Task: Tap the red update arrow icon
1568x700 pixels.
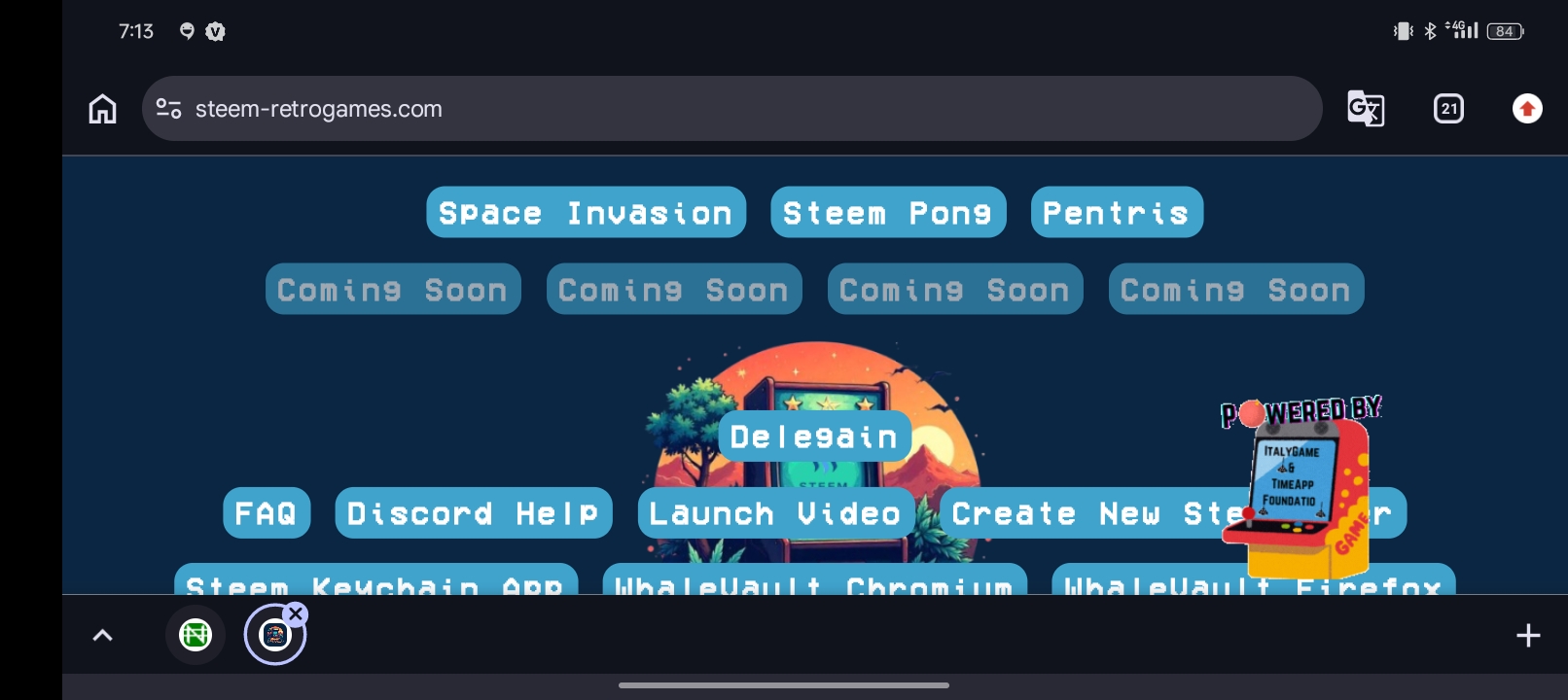Action: pyautogui.click(x=1527, y=109)
